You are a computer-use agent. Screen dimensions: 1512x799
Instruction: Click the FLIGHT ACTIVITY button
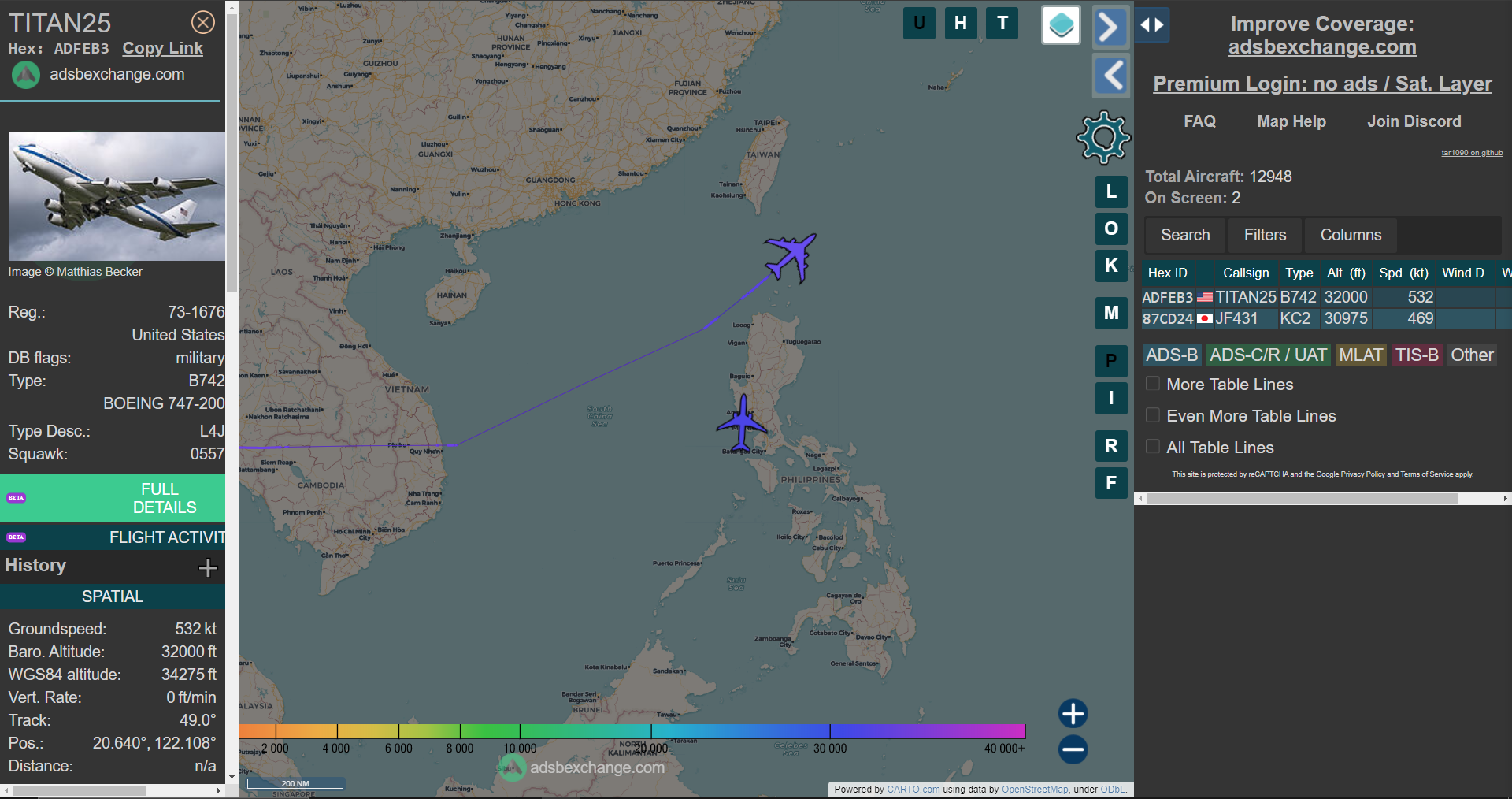point(113,537)
